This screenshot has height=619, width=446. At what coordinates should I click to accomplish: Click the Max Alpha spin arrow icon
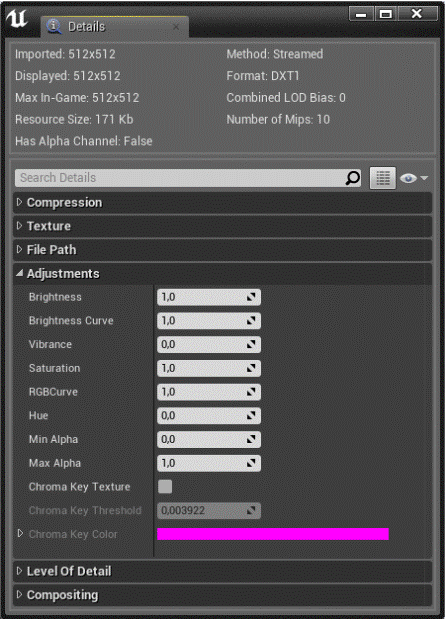[251, 463]
